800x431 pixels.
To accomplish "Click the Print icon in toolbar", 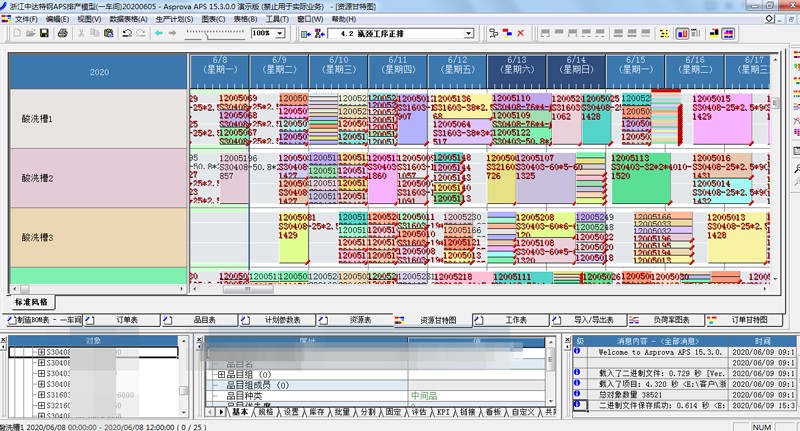I will (x=63, y=34).
